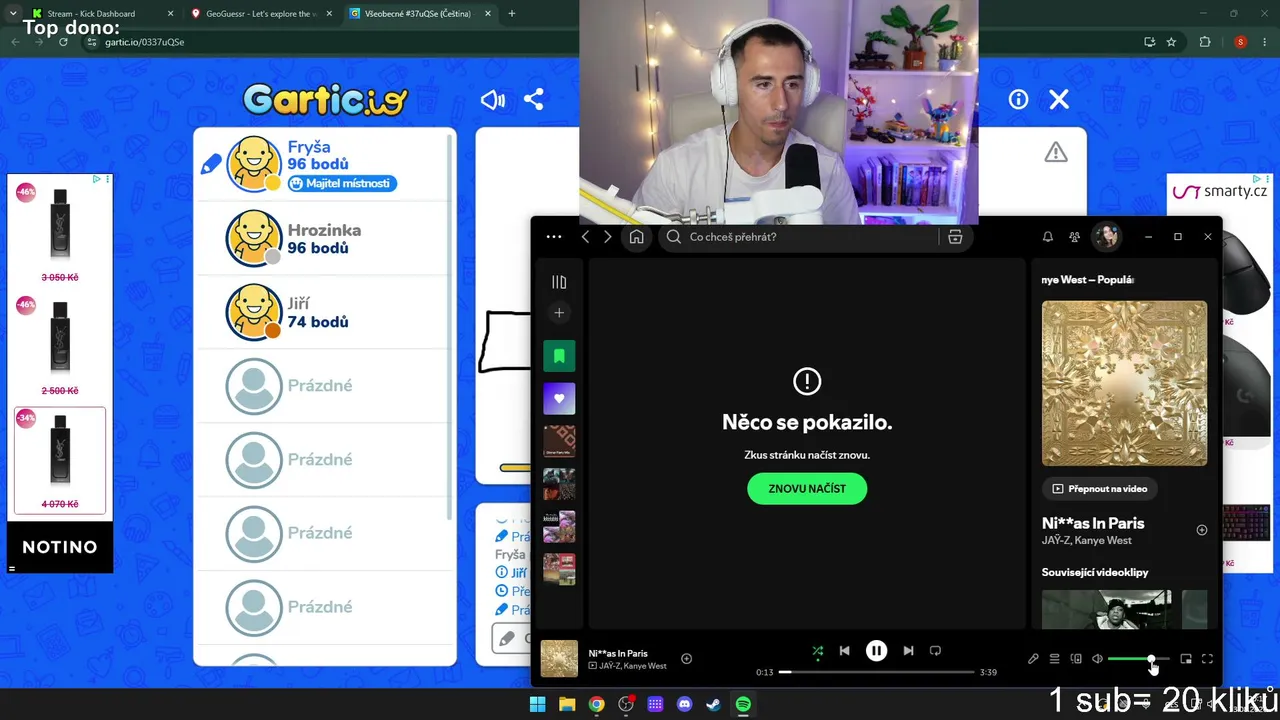Open Spotify miniplayer
The image size is (1280, 720).
click(1186, 659)
